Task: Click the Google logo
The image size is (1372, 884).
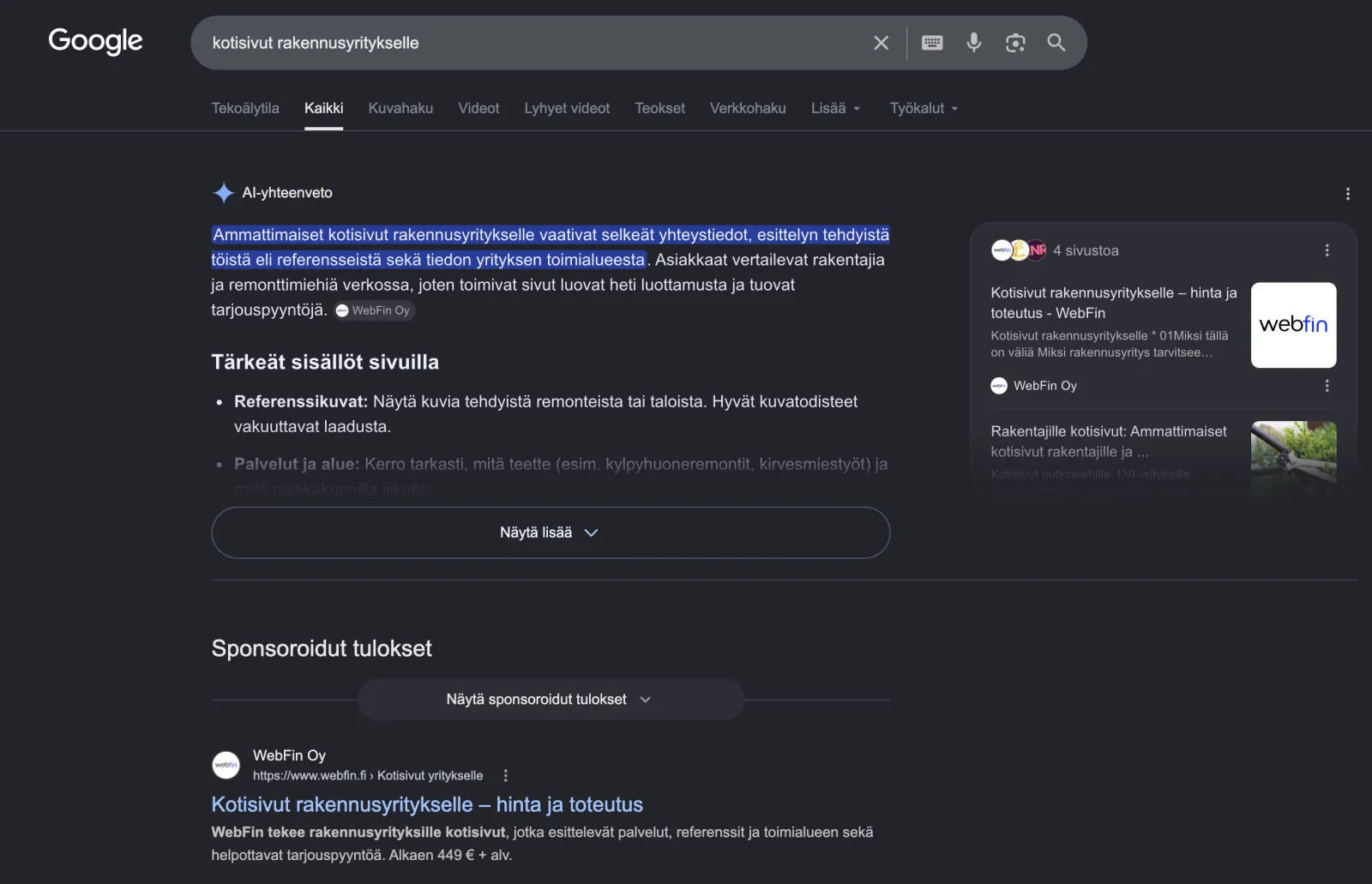Action: point(95,41)
